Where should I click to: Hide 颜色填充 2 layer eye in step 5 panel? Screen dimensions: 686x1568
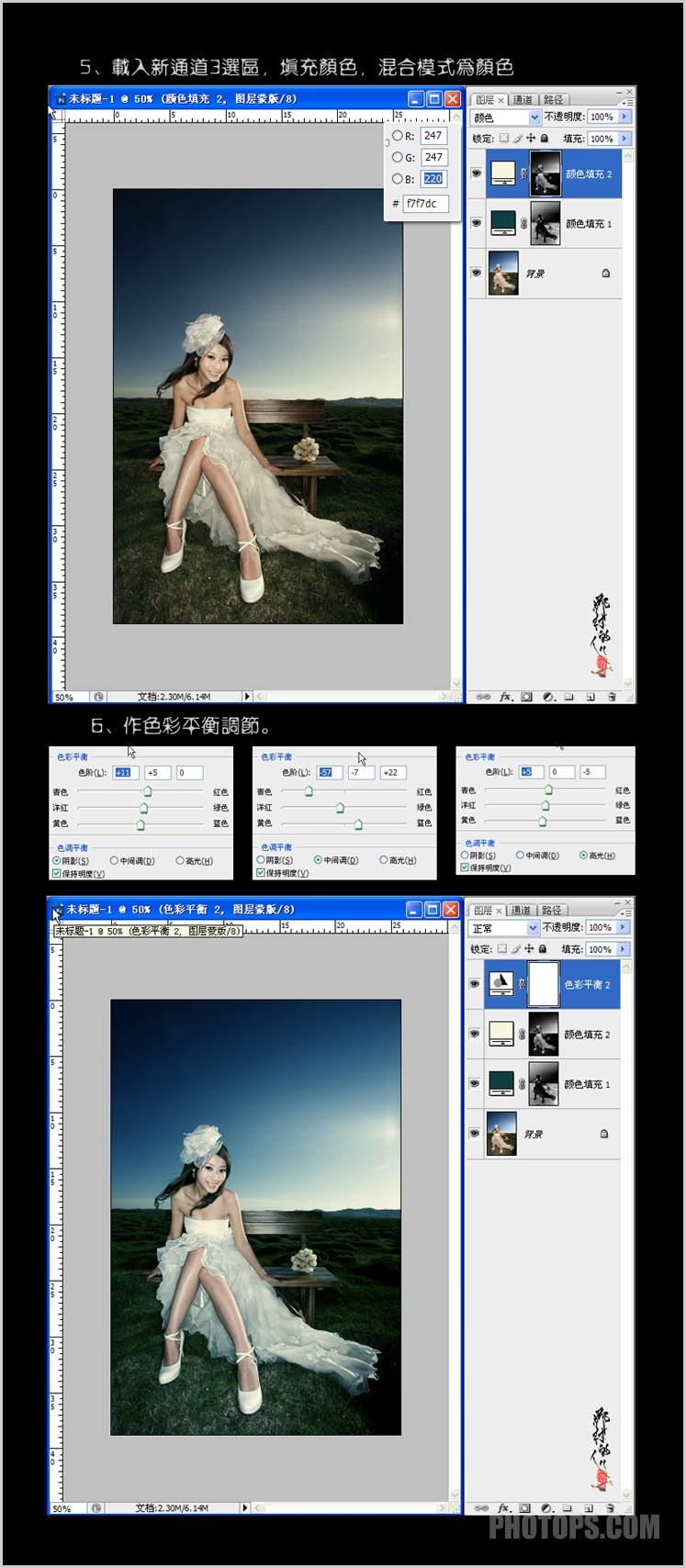click(476, 174)
